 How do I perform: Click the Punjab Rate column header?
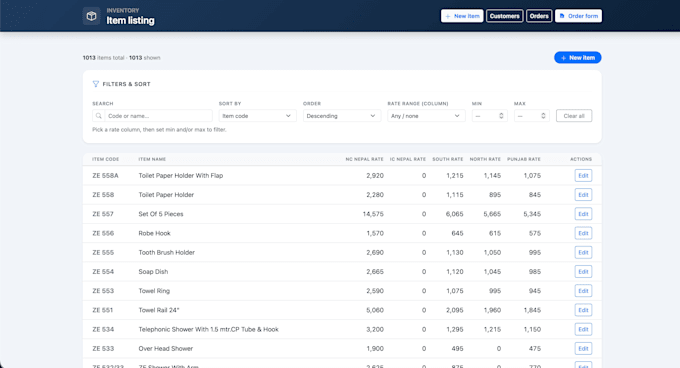[x=524, y=159]
